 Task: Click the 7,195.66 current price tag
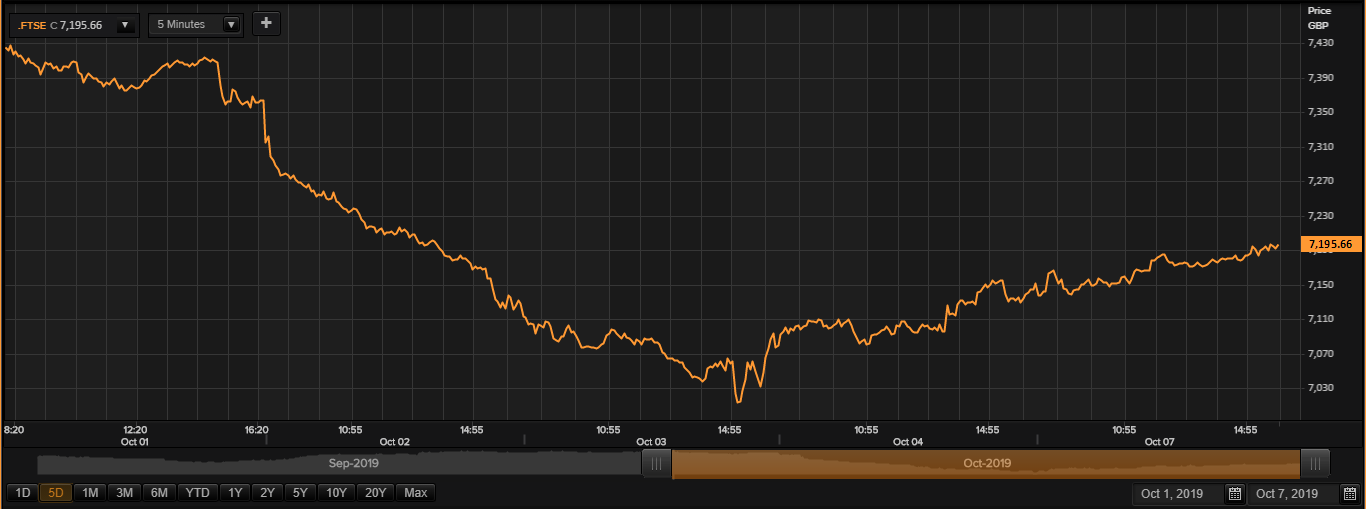click(1330, 244)
